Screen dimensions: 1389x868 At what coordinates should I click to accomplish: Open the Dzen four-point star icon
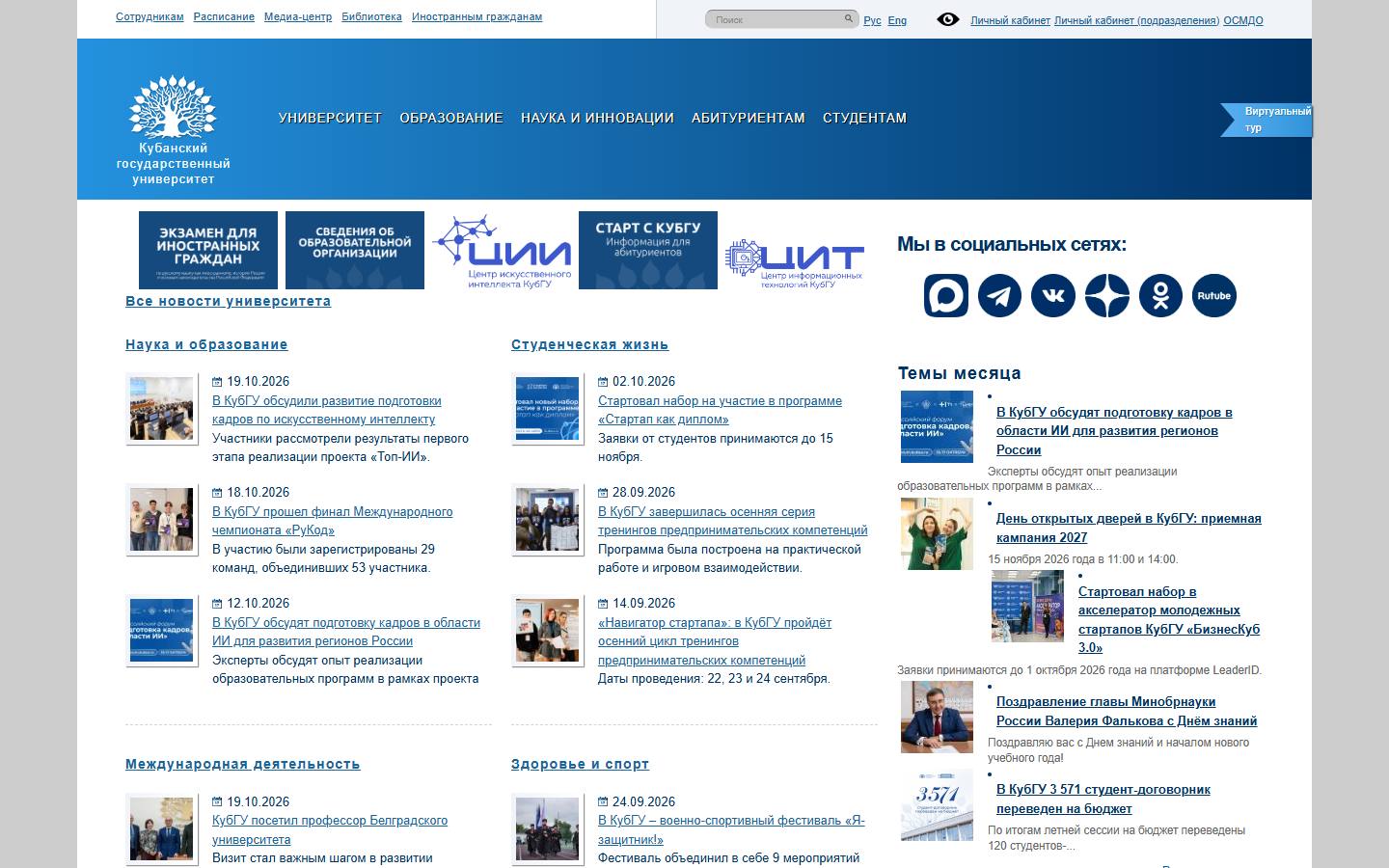[x=1107, y=296]
